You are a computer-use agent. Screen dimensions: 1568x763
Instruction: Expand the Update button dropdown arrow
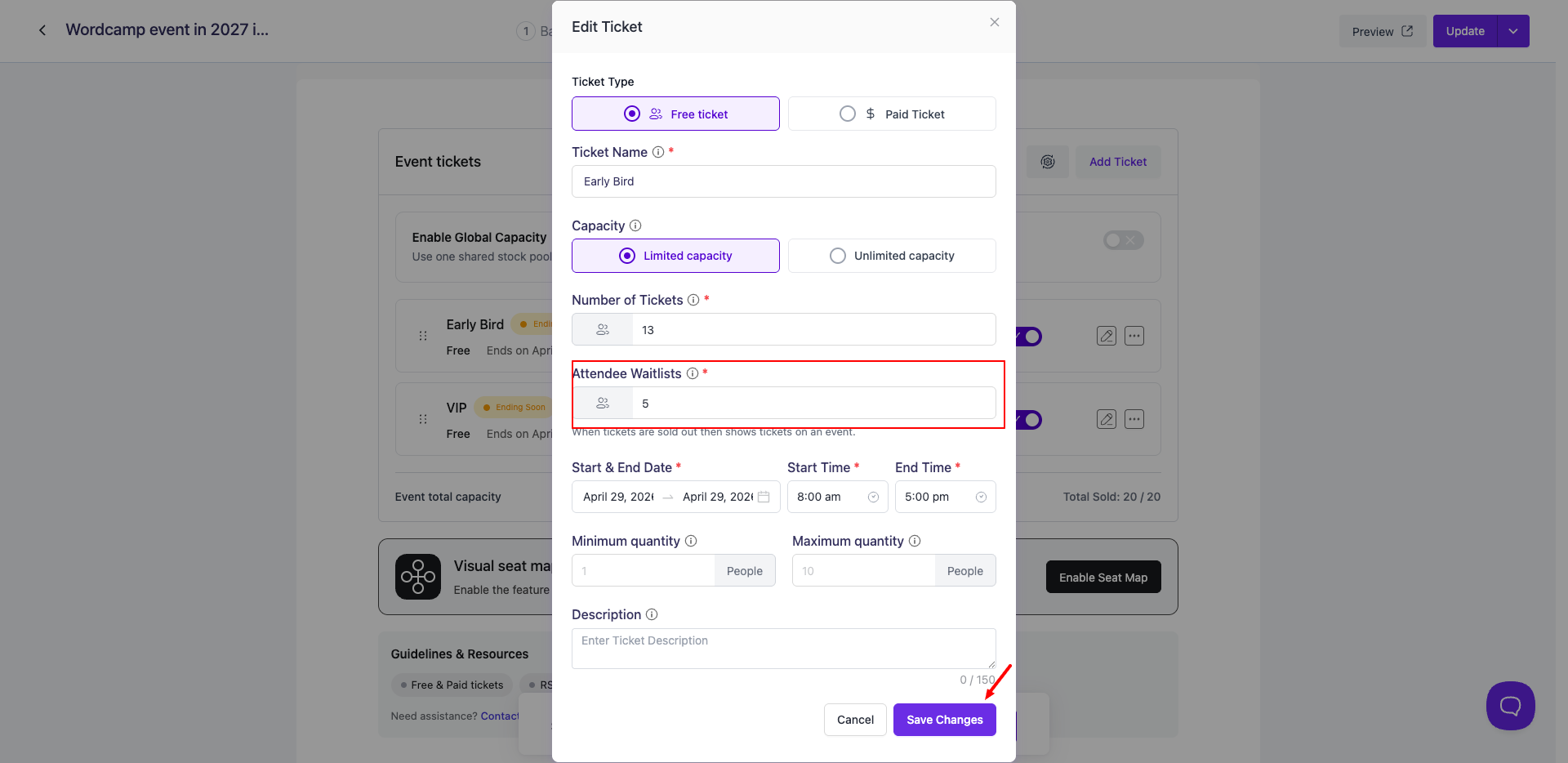point(1513,31)
